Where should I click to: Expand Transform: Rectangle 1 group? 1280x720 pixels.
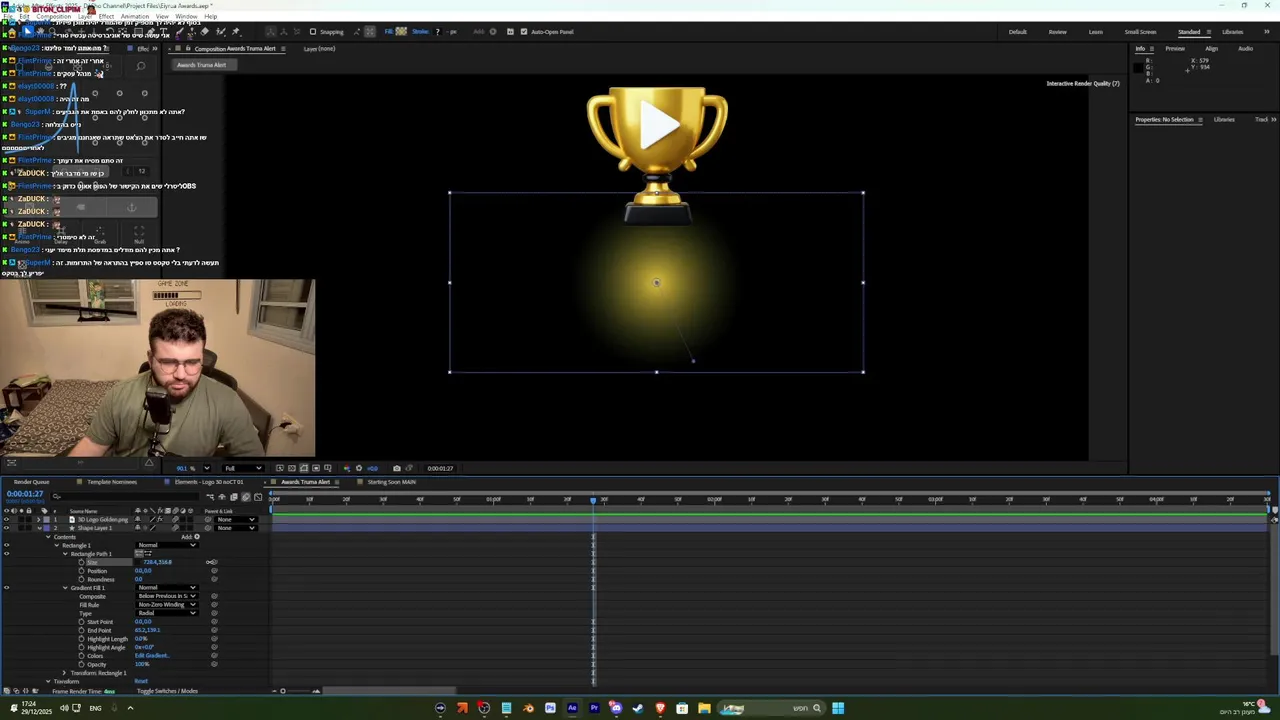tap(64, 673)
